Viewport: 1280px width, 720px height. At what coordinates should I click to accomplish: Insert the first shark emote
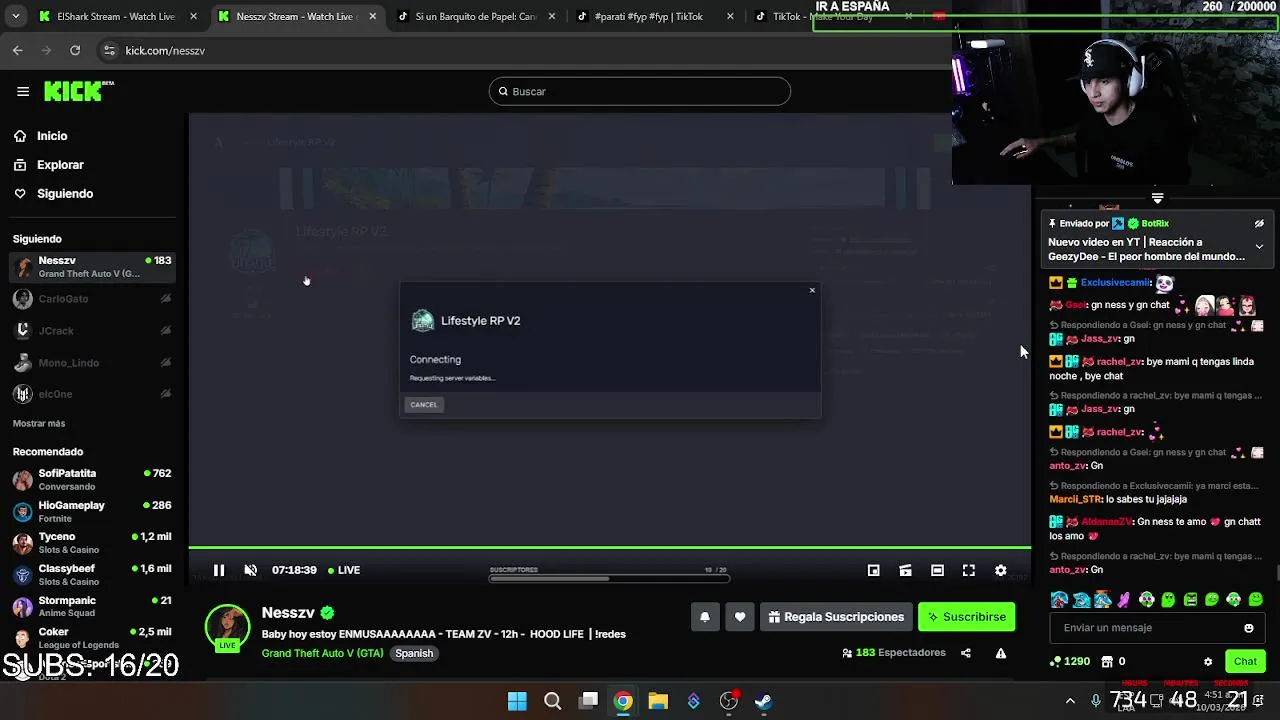click(1059, 600)
